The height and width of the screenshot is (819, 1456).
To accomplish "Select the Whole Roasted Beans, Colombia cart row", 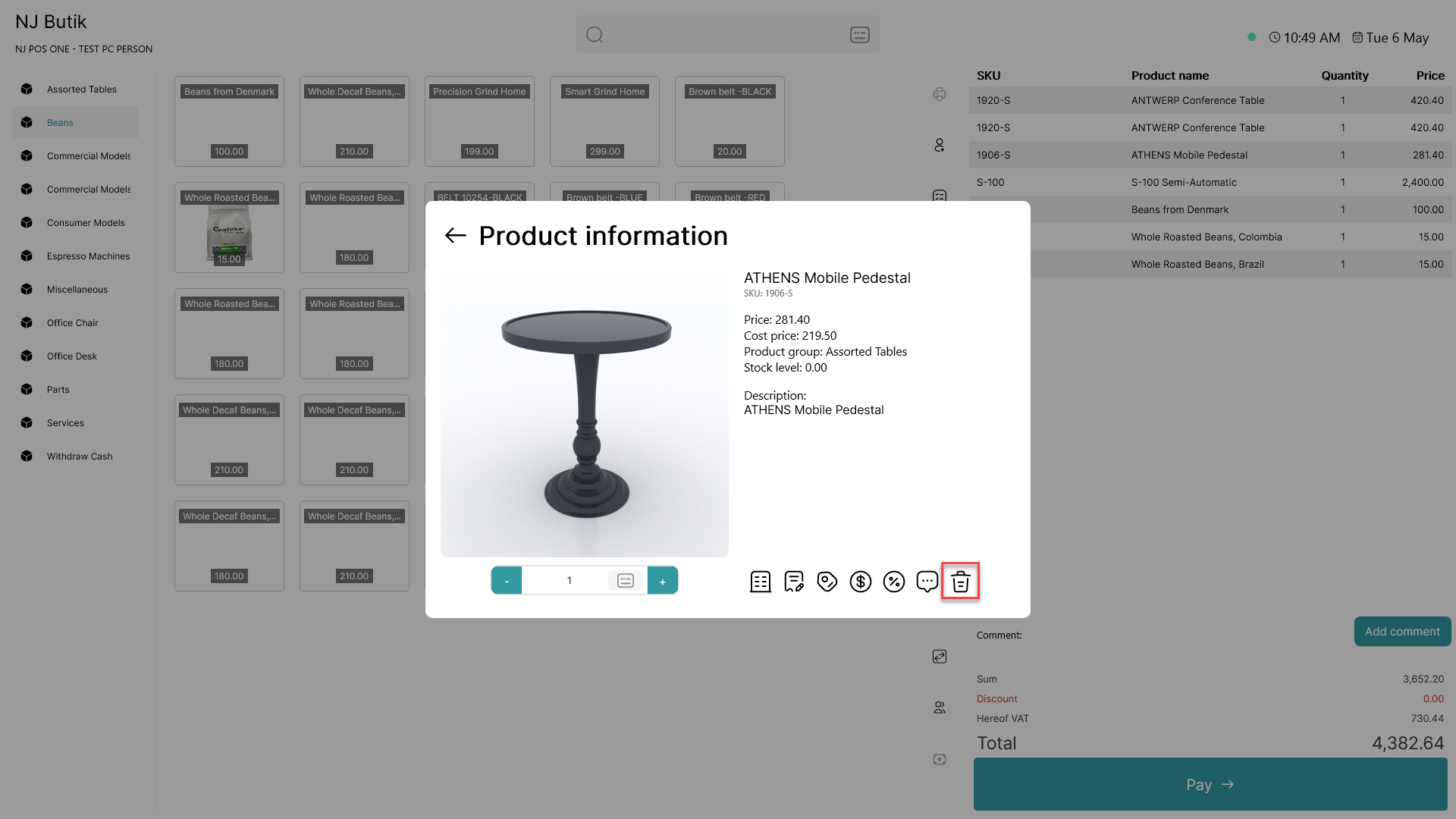I will (1241, 237).
